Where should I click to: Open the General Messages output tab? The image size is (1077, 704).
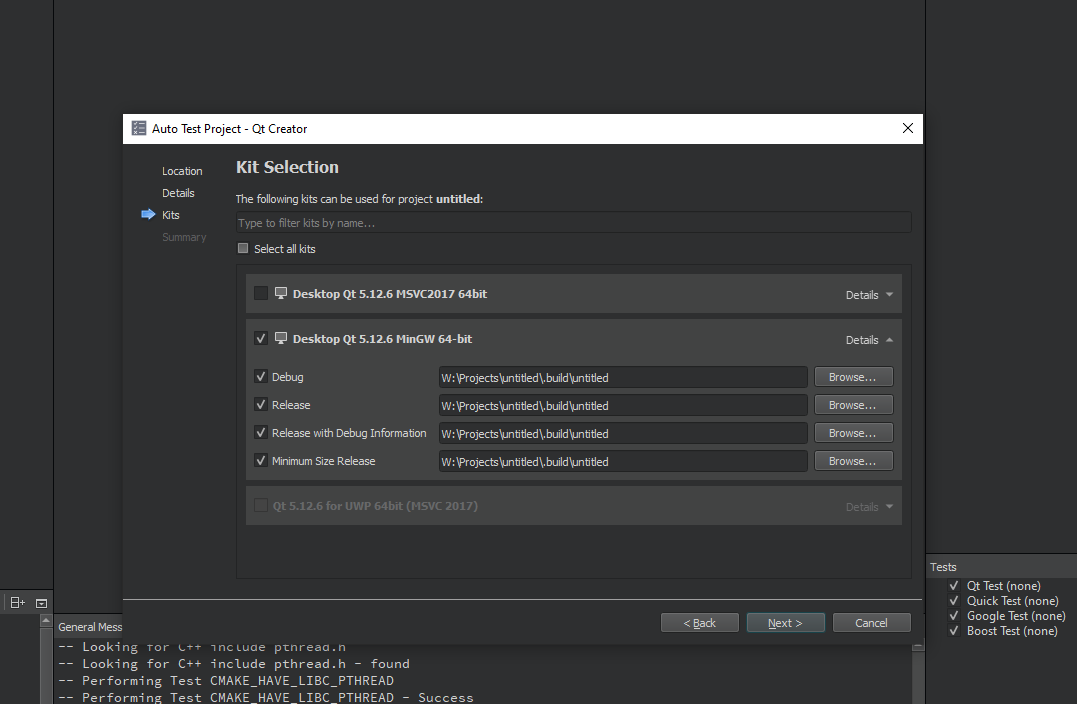[x=90, y=627]
